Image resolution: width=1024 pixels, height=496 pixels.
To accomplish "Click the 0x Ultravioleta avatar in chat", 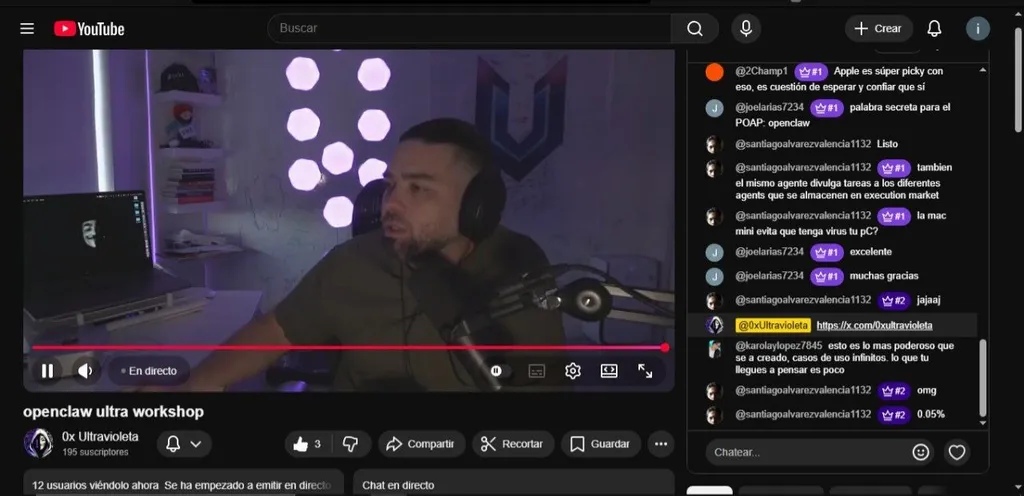I will (714, 325).
